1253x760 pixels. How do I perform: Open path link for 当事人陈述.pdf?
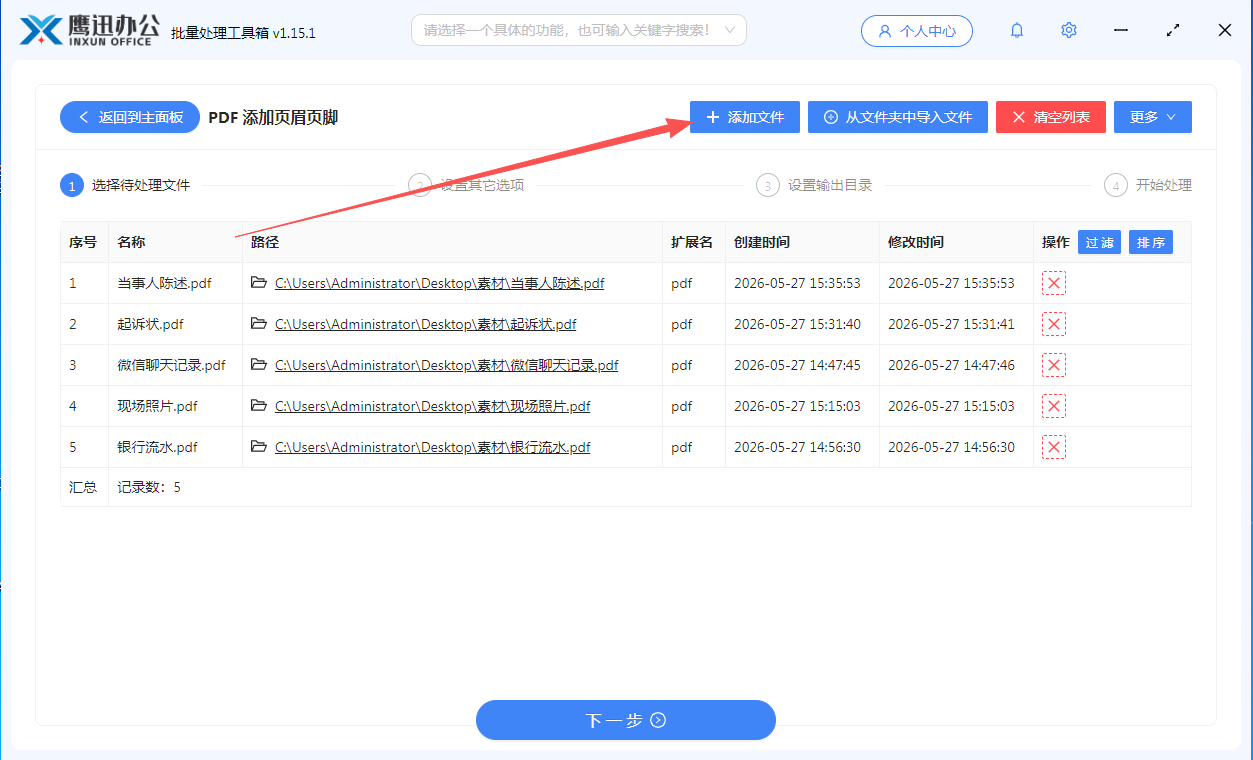pyautogui.click(x=440, y=283)
